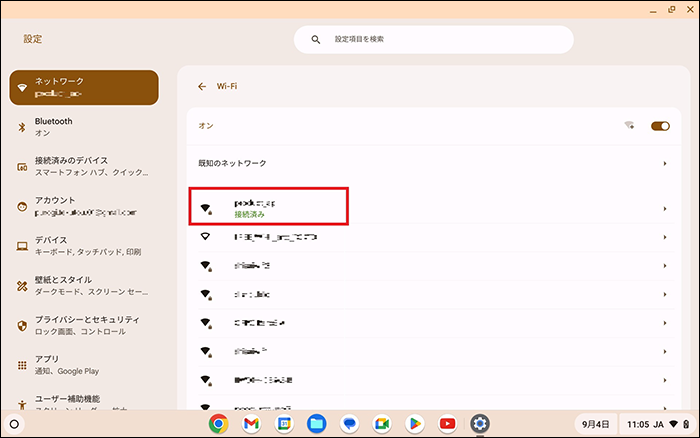This screenshot has height=438, width=700.
Task: Open details arrow for the connected network
Action: click(664, 209)
